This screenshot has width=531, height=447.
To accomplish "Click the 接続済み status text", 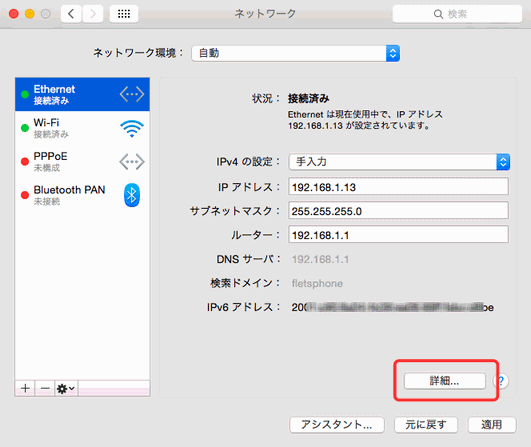I will [x=309, y=99].
